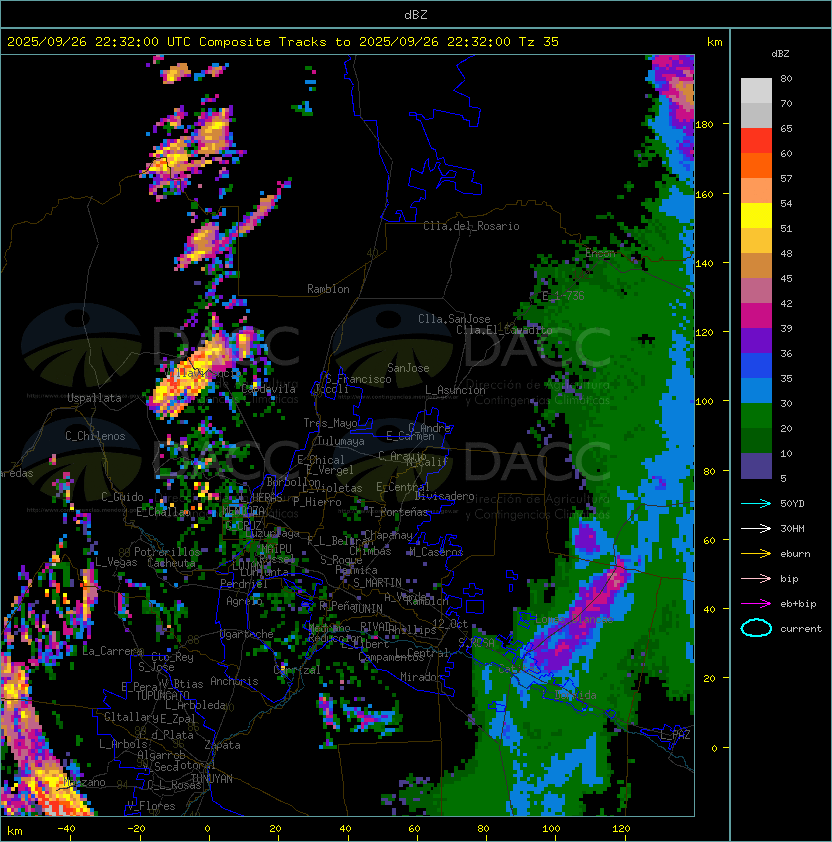
Task: Click the Uspallata map label
Action: point(95,398)
